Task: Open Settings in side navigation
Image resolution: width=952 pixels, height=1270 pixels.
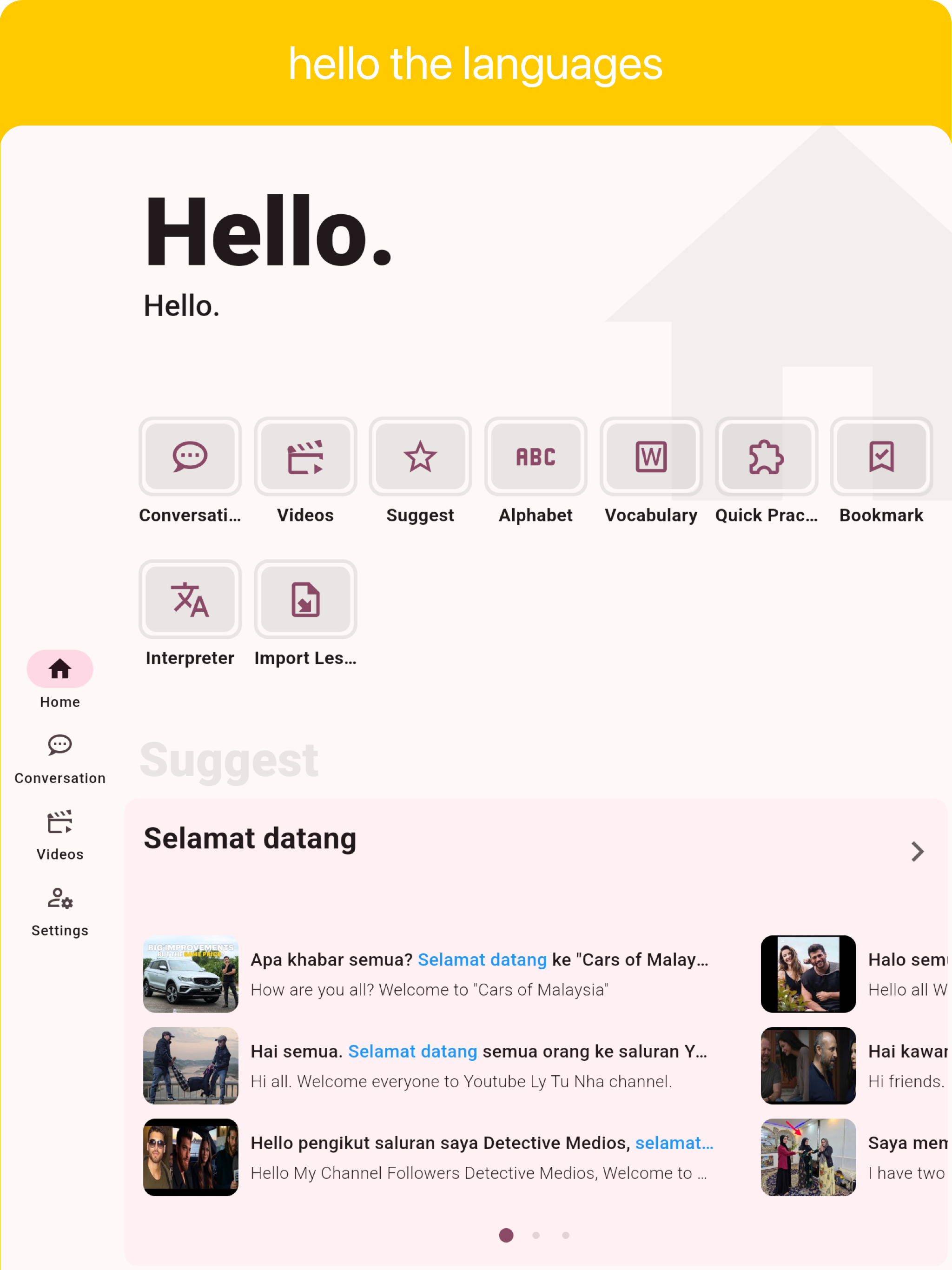Action: coord(59,912)
